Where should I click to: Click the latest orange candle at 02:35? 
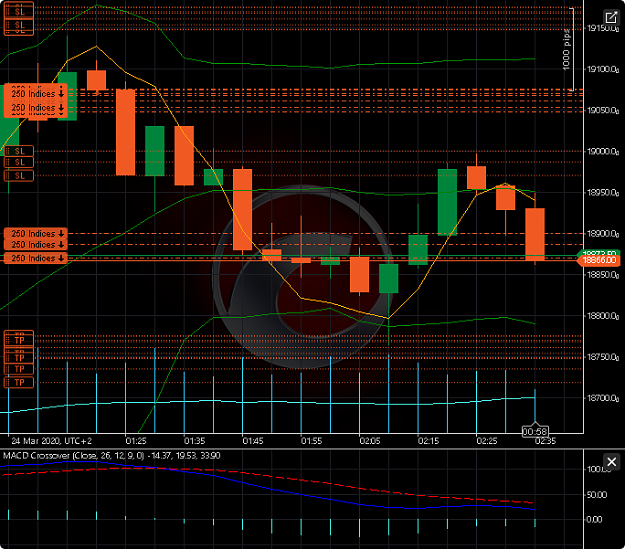[535, 234]
